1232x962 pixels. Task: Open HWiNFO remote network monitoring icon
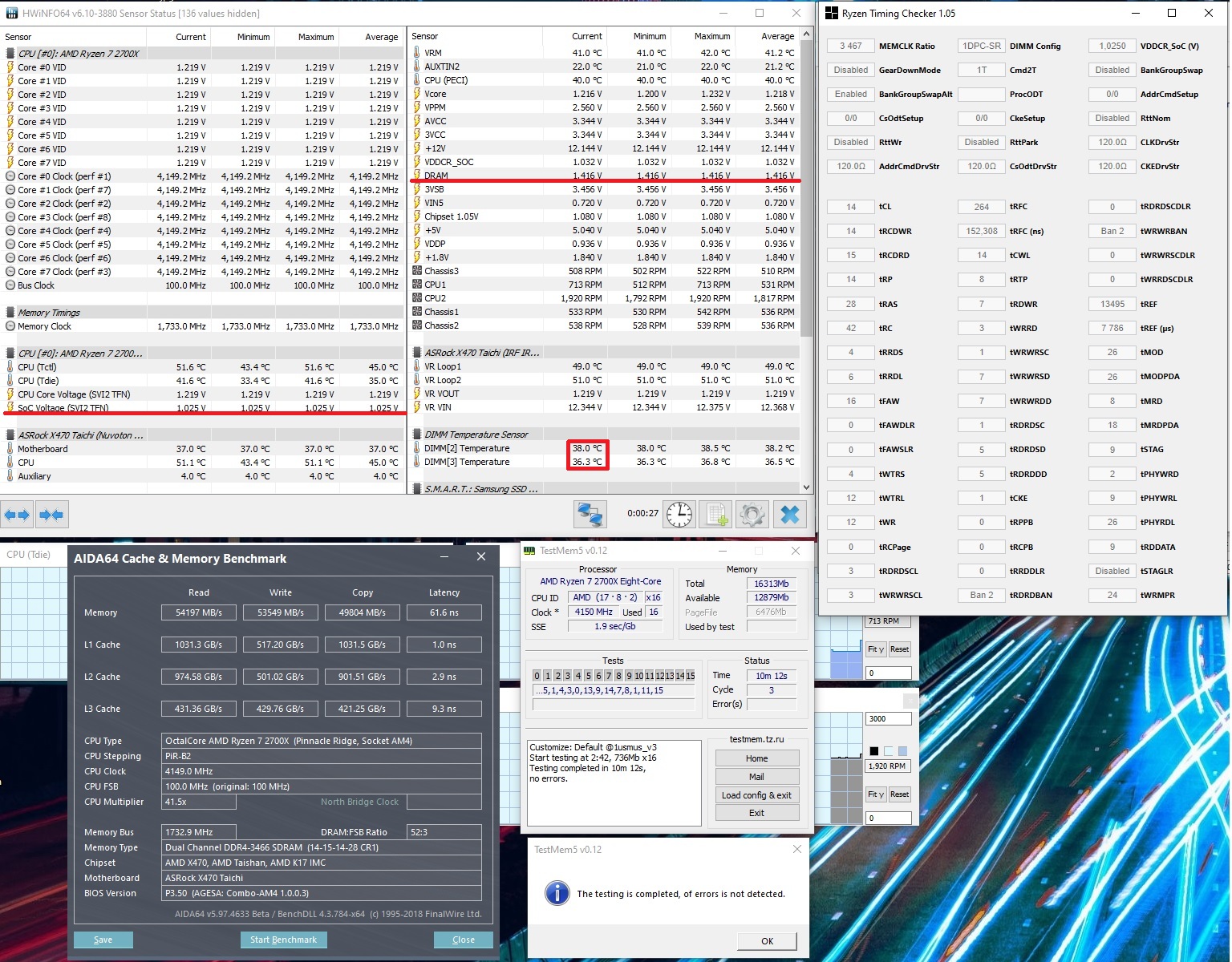(590, 515)
